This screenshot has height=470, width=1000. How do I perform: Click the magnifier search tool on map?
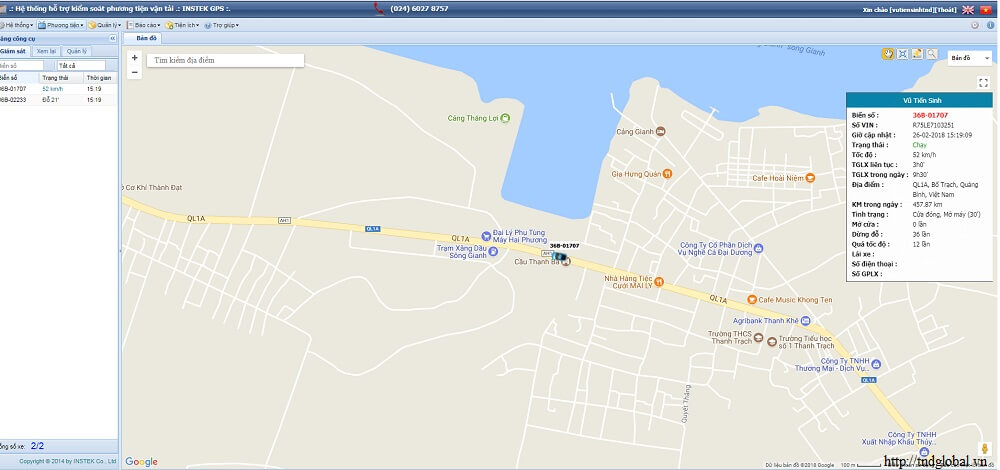coord(932,53)
